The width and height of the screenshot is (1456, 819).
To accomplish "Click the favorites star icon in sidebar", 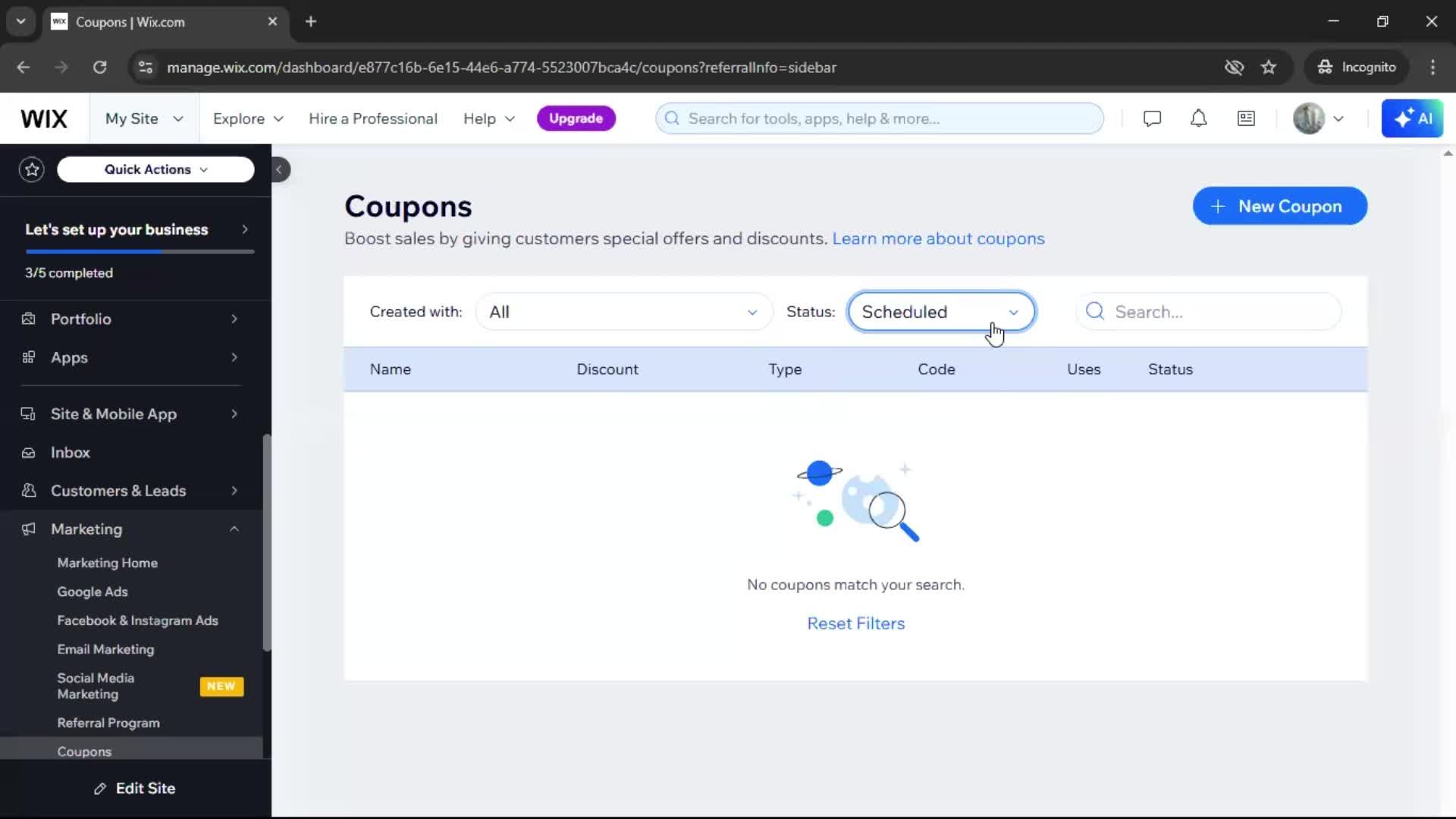I will pyautogui.click(x=32, y=169).
